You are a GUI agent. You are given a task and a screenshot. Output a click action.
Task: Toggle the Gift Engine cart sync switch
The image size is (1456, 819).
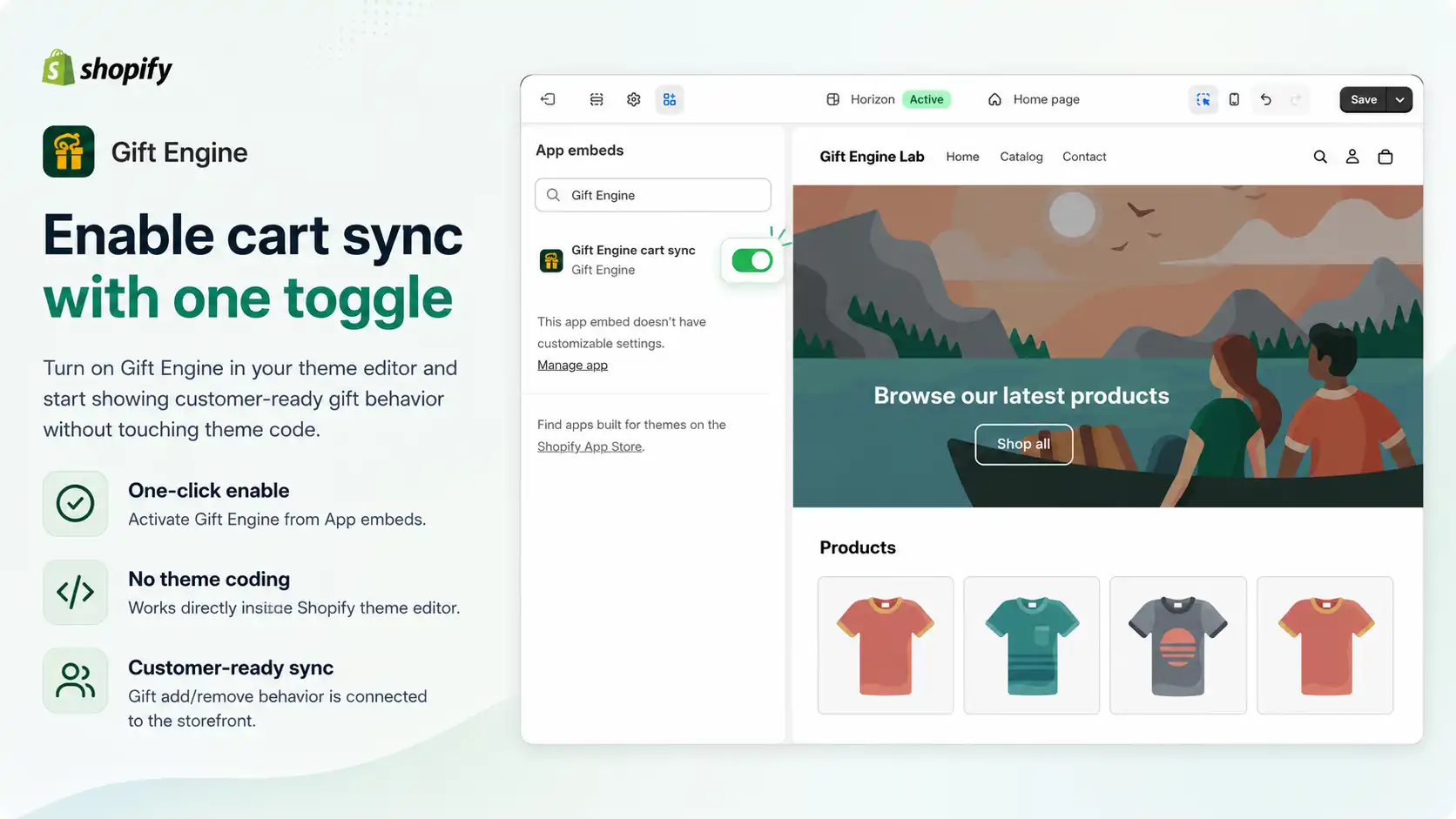click(752, 260)
